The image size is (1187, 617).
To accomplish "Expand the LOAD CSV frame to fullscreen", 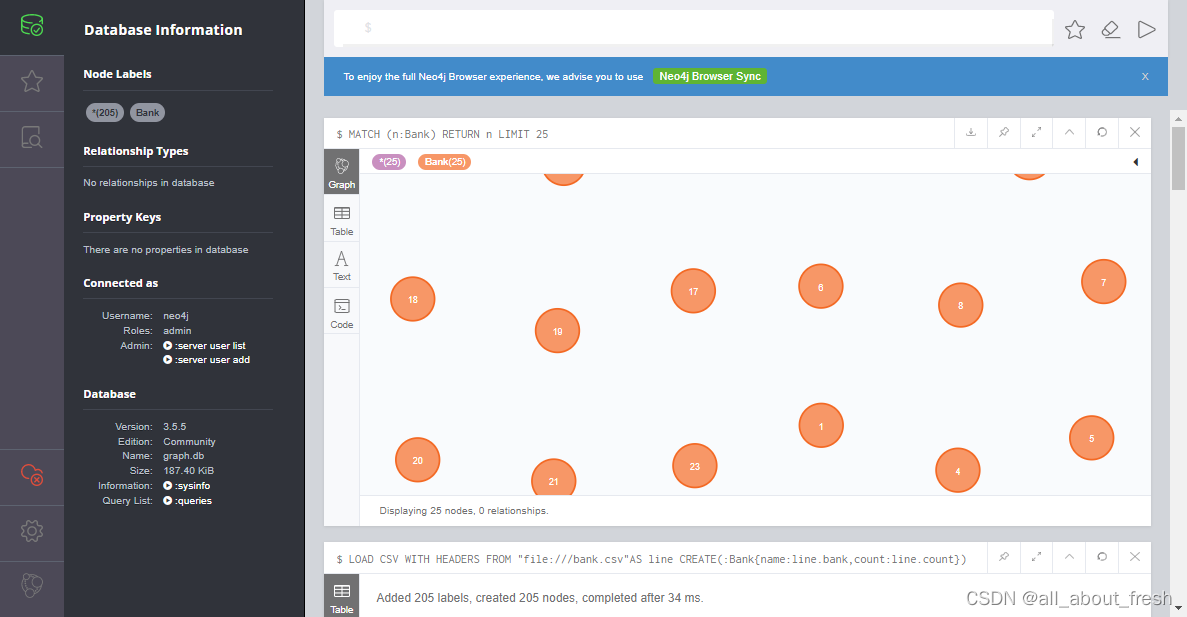I will coord(1036,557).
